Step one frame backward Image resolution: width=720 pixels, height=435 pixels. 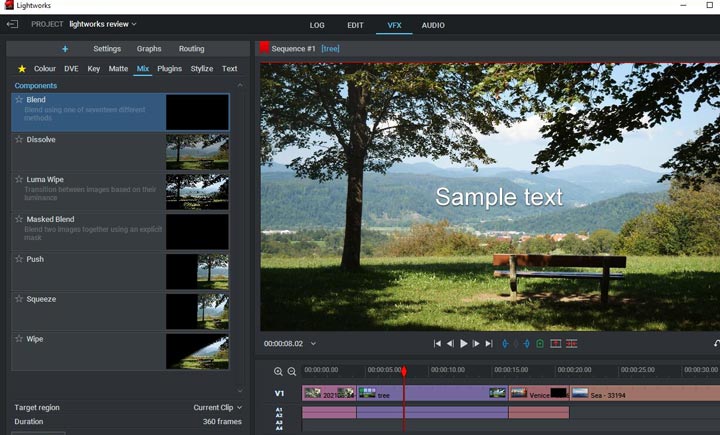[x=450, y=344]
